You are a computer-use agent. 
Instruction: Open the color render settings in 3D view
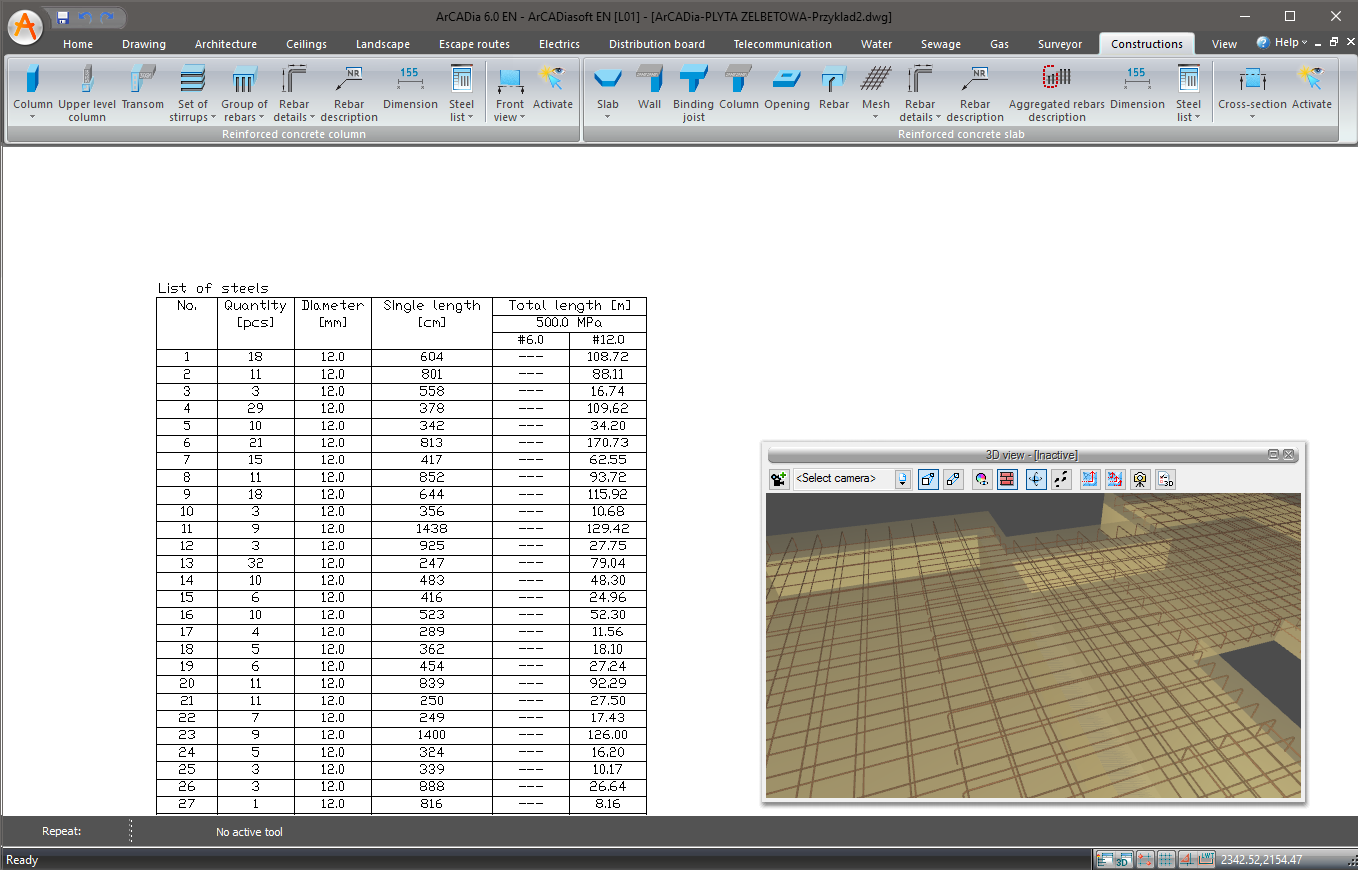pos(982,480)
